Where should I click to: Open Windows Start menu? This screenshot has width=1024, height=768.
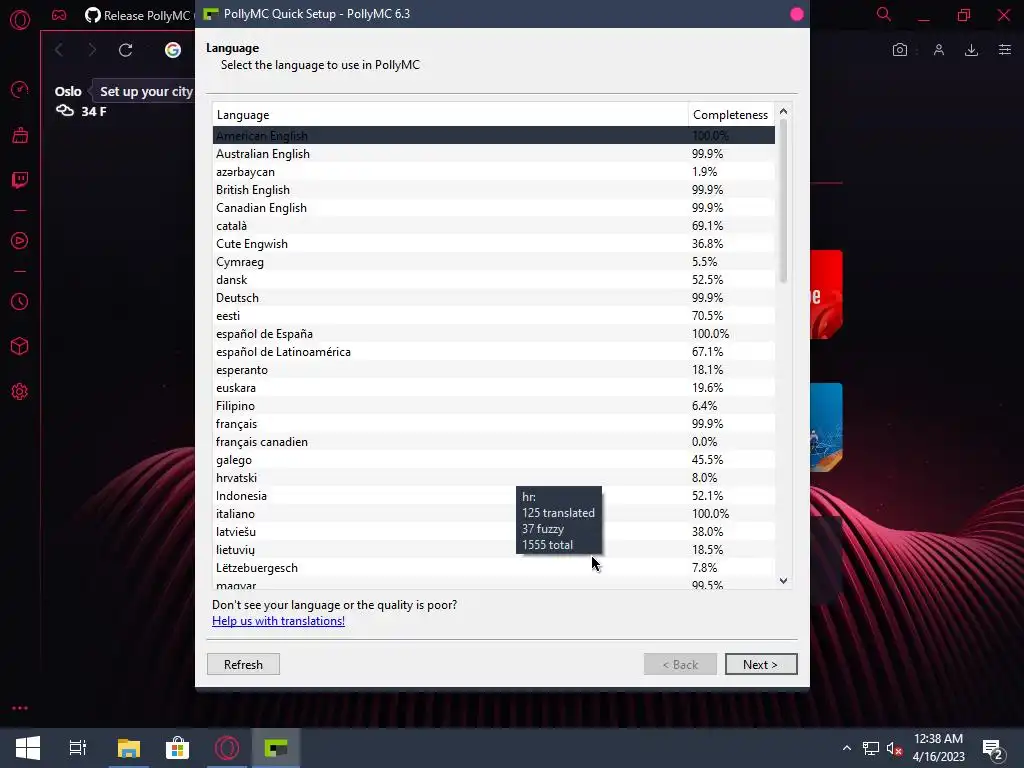(x=27, y=748)
